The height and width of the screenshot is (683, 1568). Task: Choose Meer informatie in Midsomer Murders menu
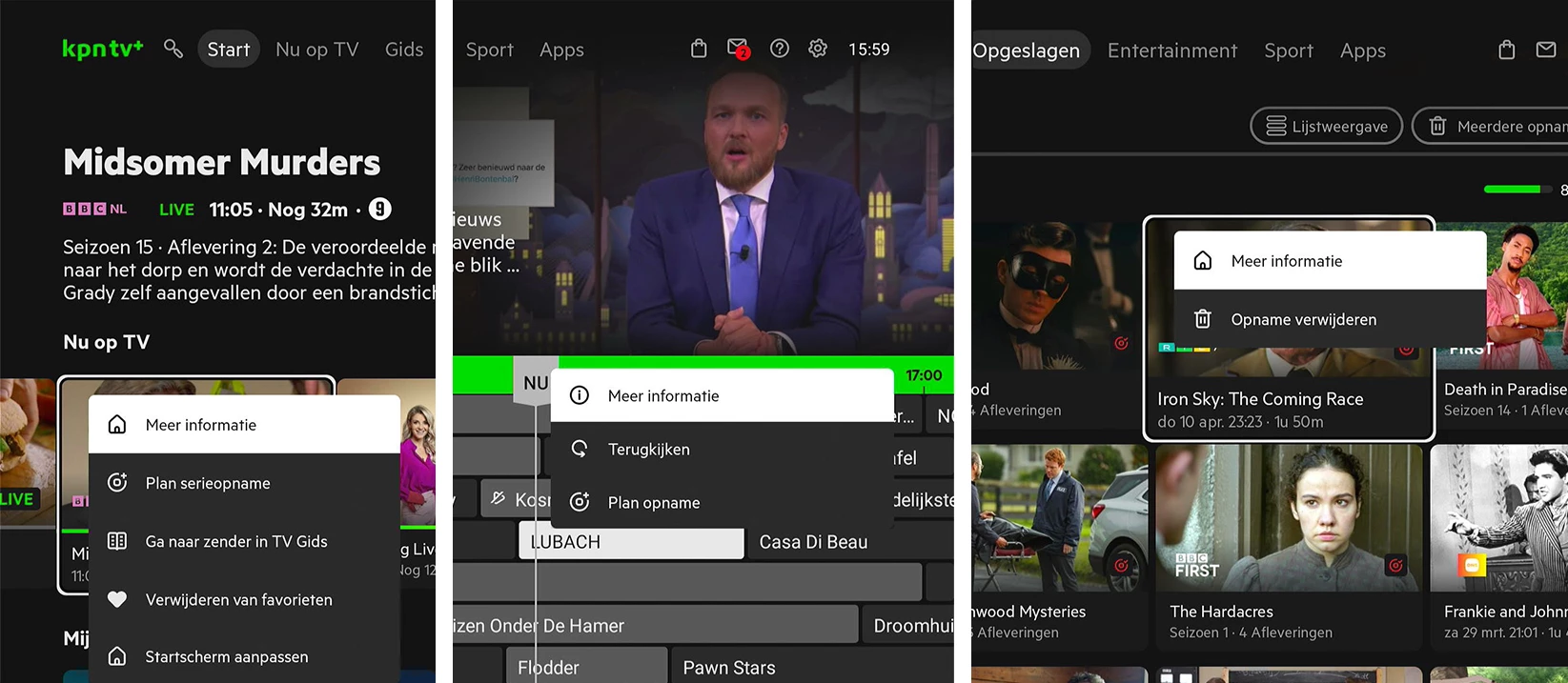[244, 425]
